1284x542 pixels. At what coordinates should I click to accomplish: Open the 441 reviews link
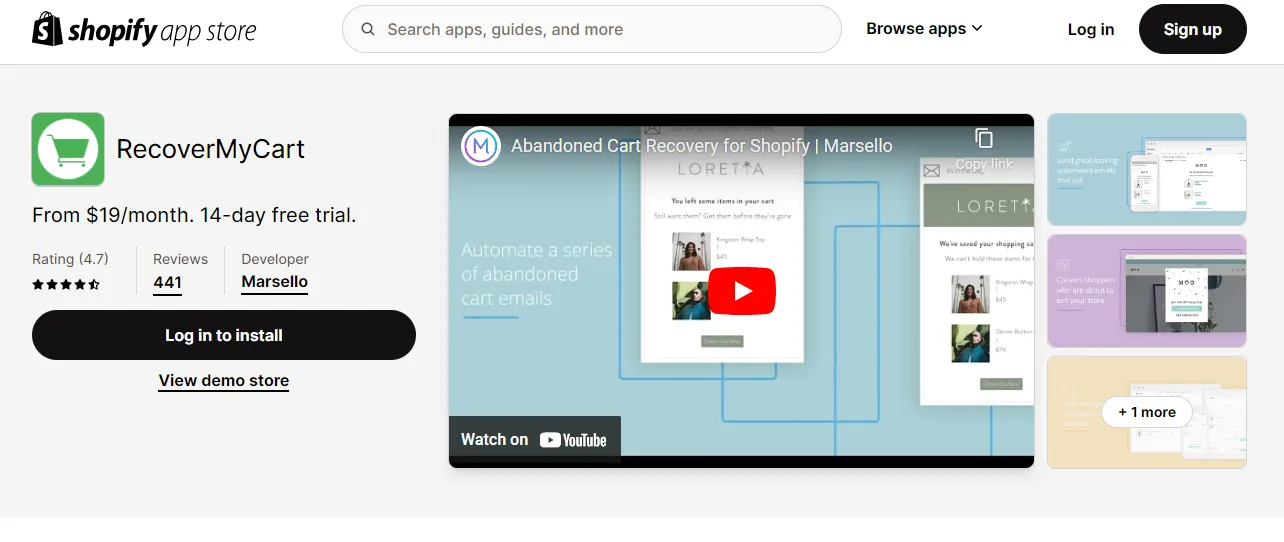pyautogui.click(x=167, y=283)
